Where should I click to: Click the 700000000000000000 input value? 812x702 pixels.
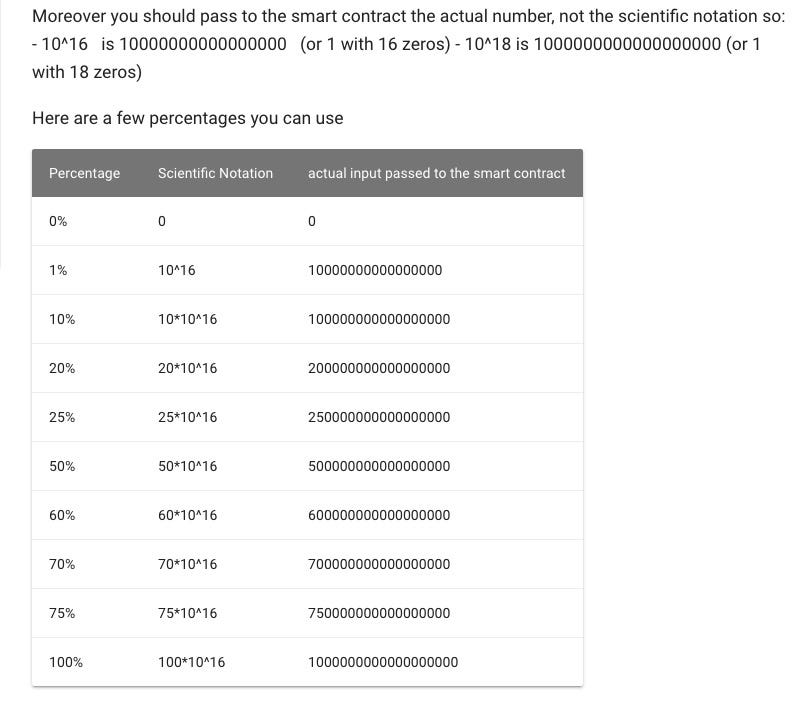[x=379, y=564]
